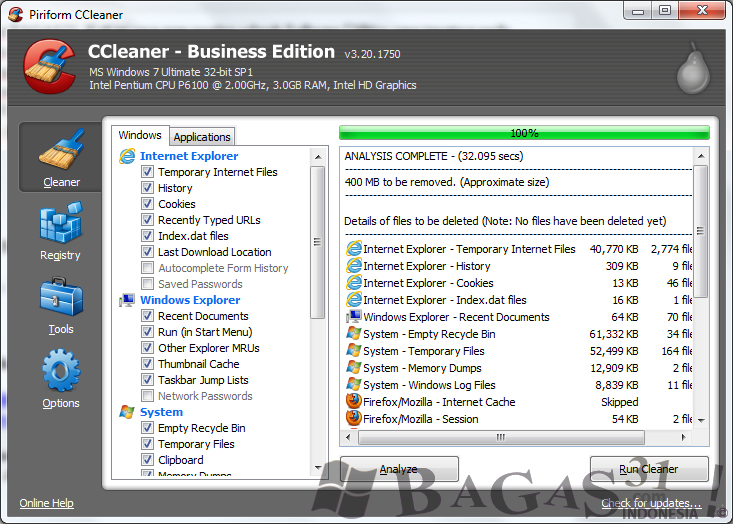Click the CCleaner logo in header
Screen dimensions: 733x524
pos(50,66)
